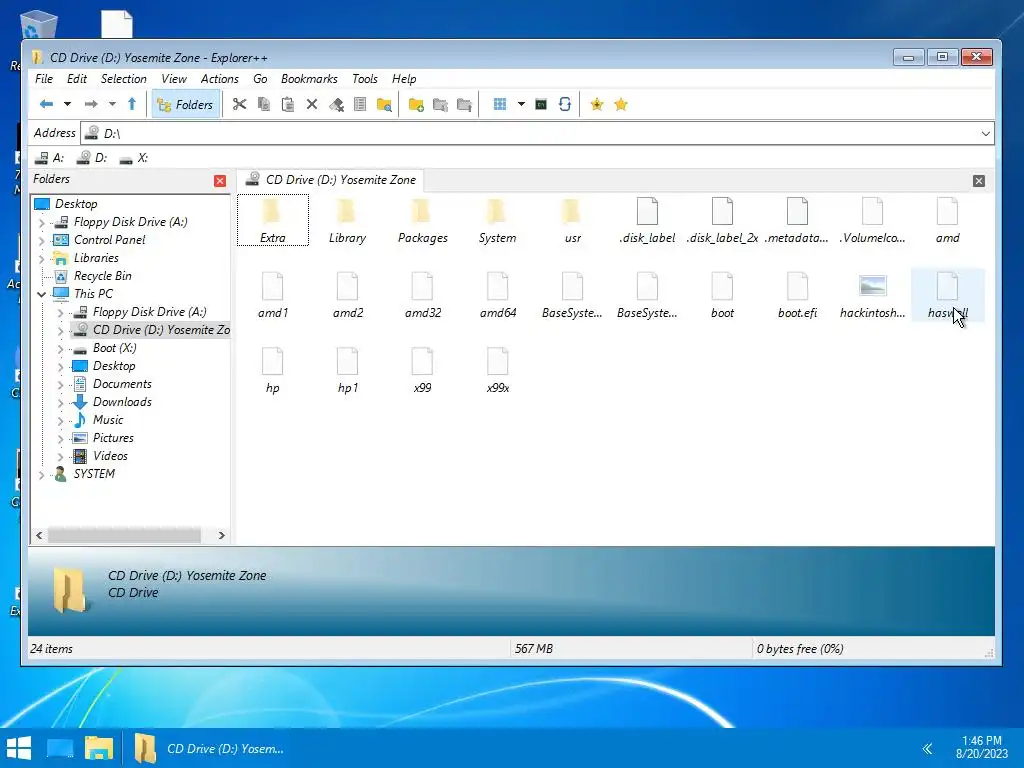1024x768 pixels.
Task: Click the Windows Start button
Action: tap(19, 748)
